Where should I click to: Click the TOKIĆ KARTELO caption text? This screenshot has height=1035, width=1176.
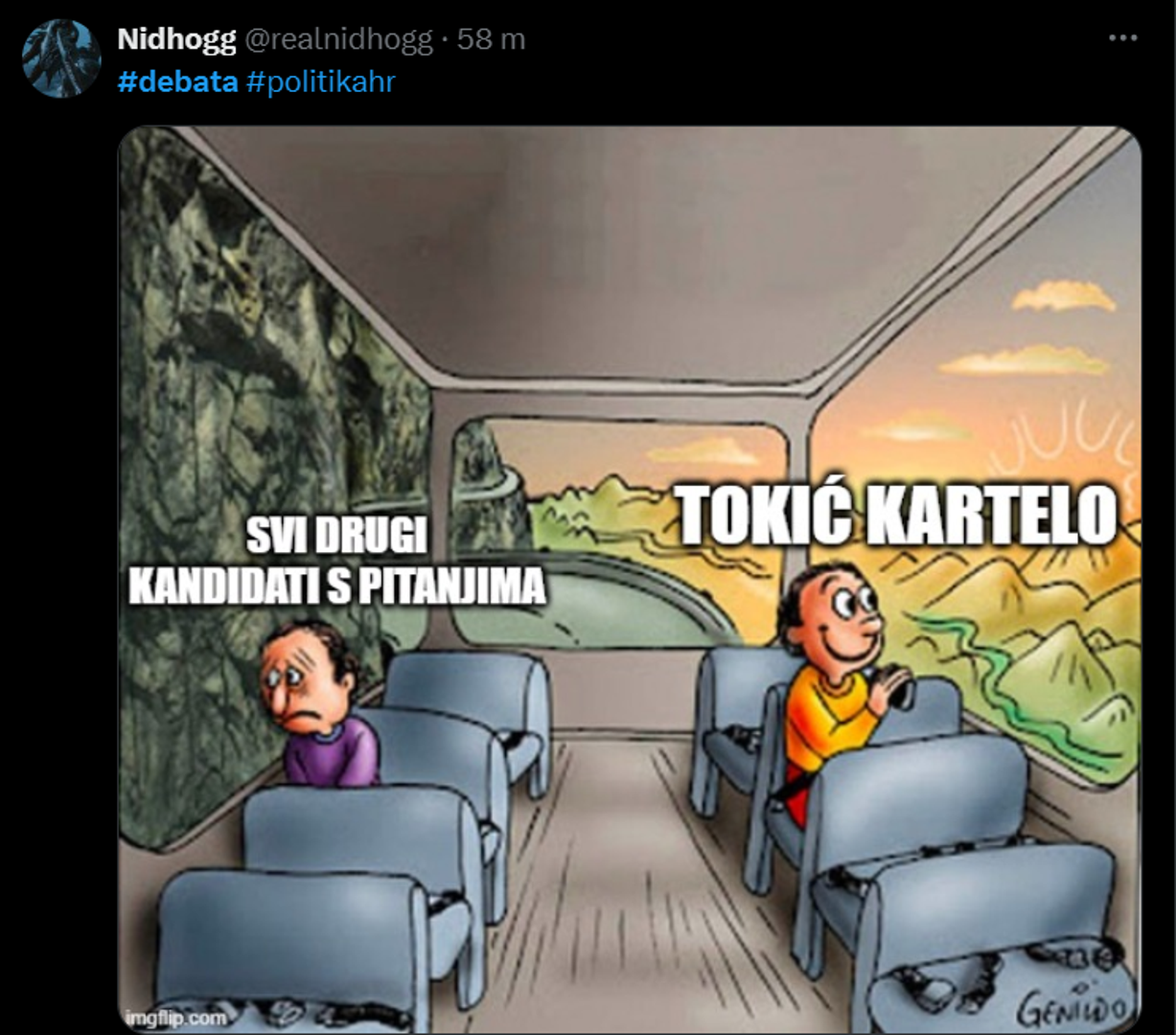898,516
